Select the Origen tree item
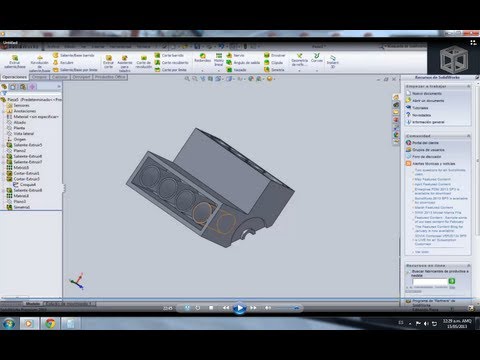 (x=20, y=139)
